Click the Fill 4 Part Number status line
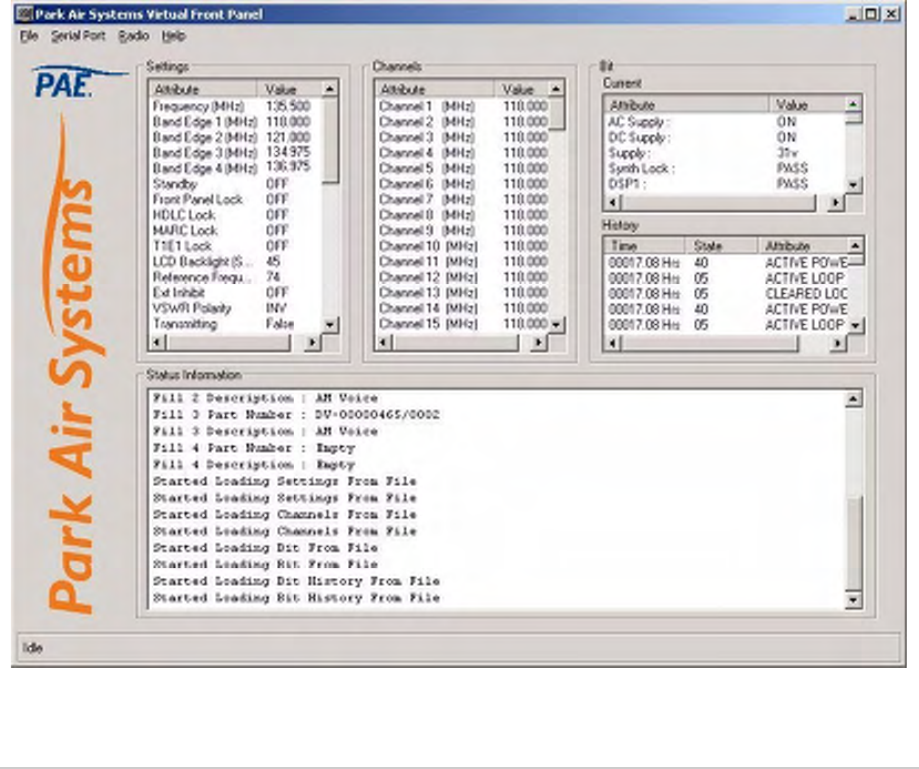919x769 pixels. point(254,448)
